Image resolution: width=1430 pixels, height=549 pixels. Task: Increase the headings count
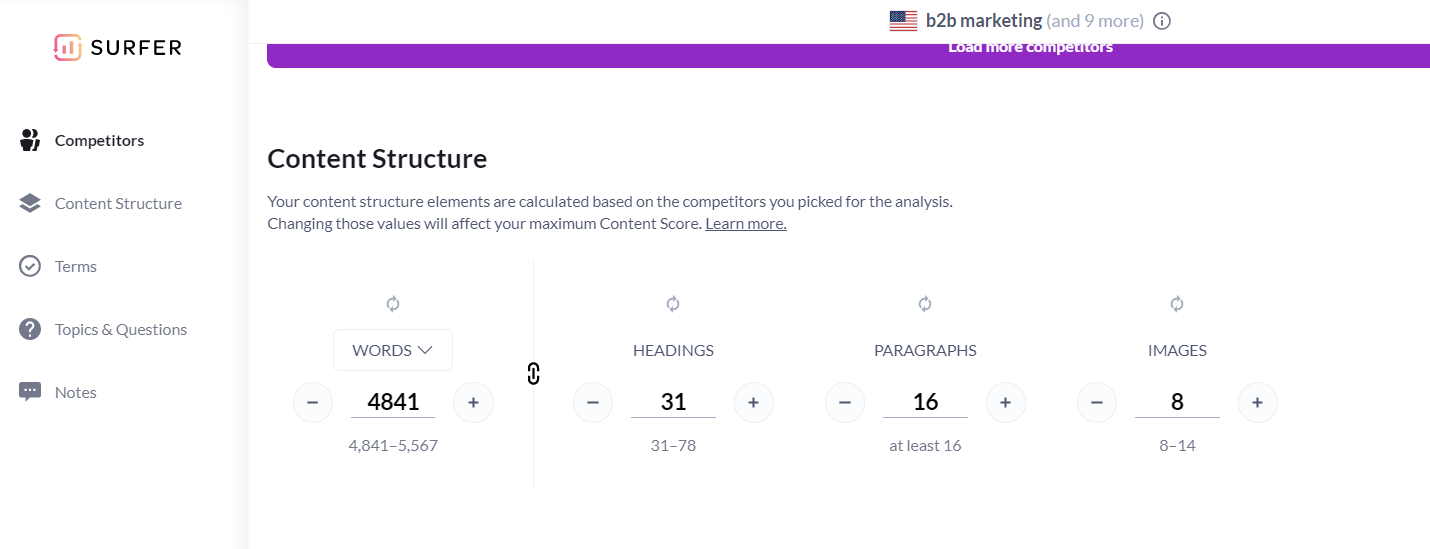tap(754, 403)
